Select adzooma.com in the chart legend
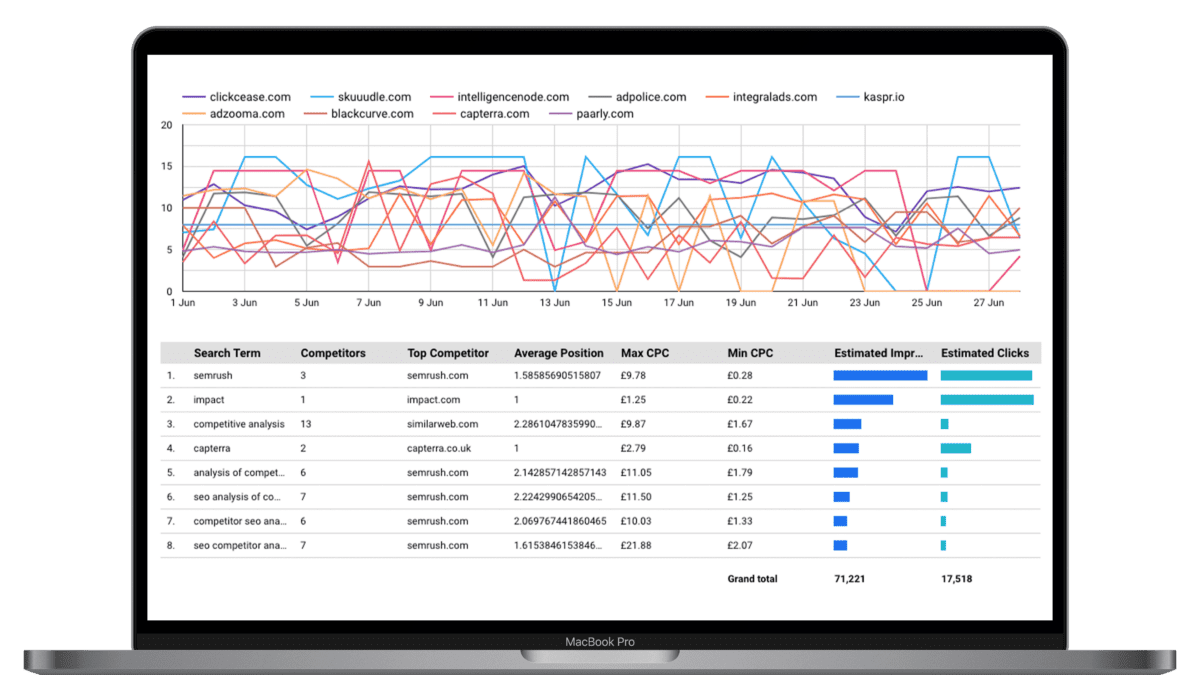 (246, 114)
